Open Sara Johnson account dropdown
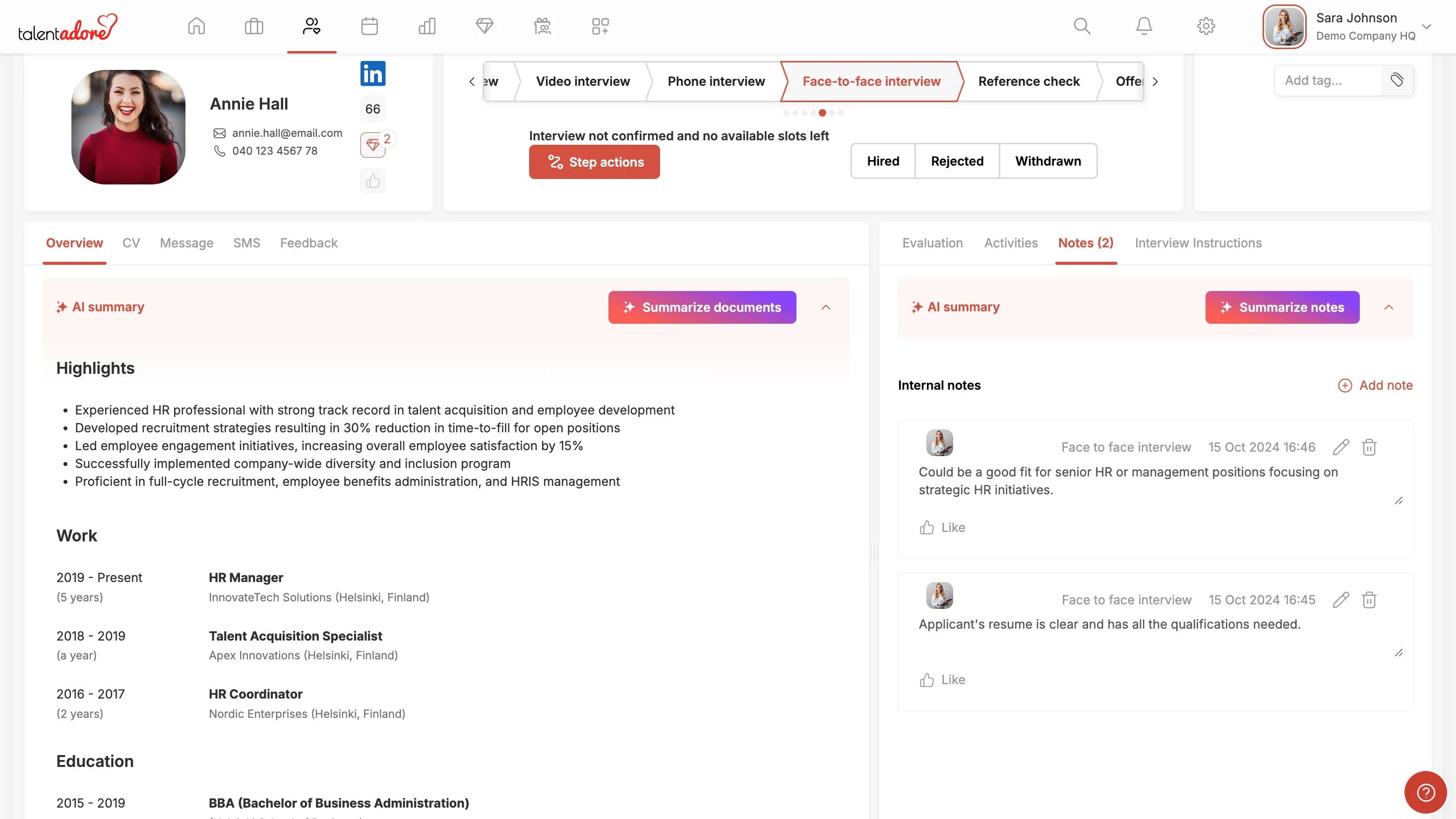 1426,27
